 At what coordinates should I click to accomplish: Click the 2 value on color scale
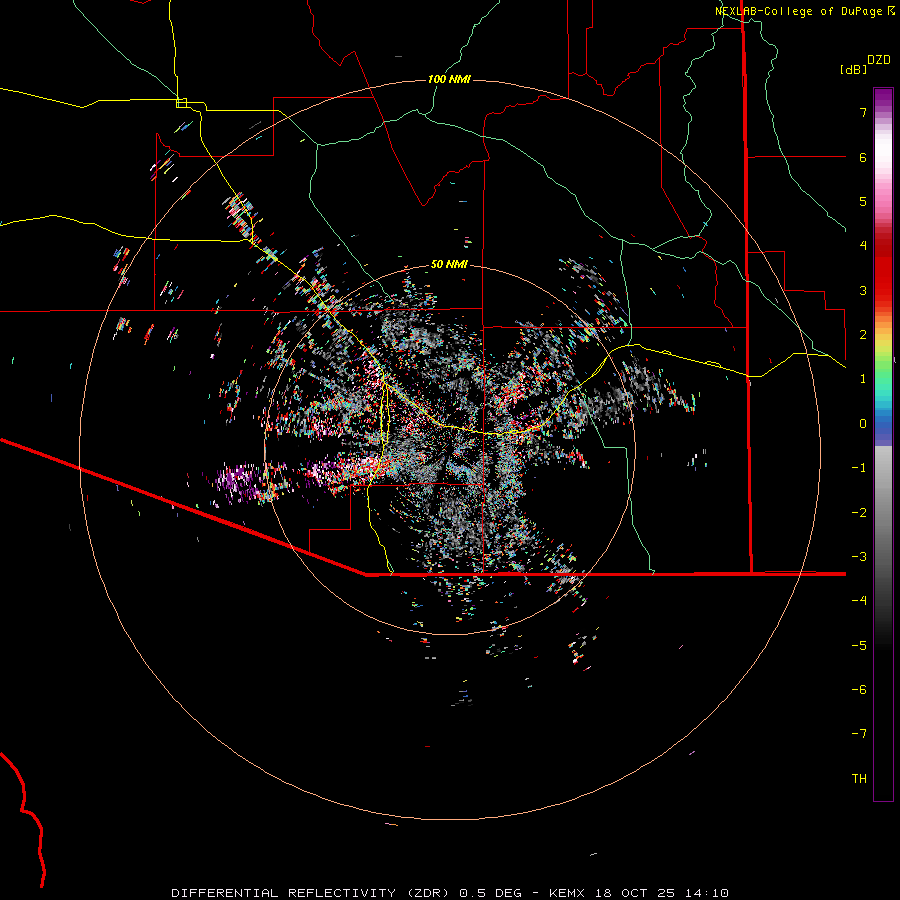[x=863, y=335]
